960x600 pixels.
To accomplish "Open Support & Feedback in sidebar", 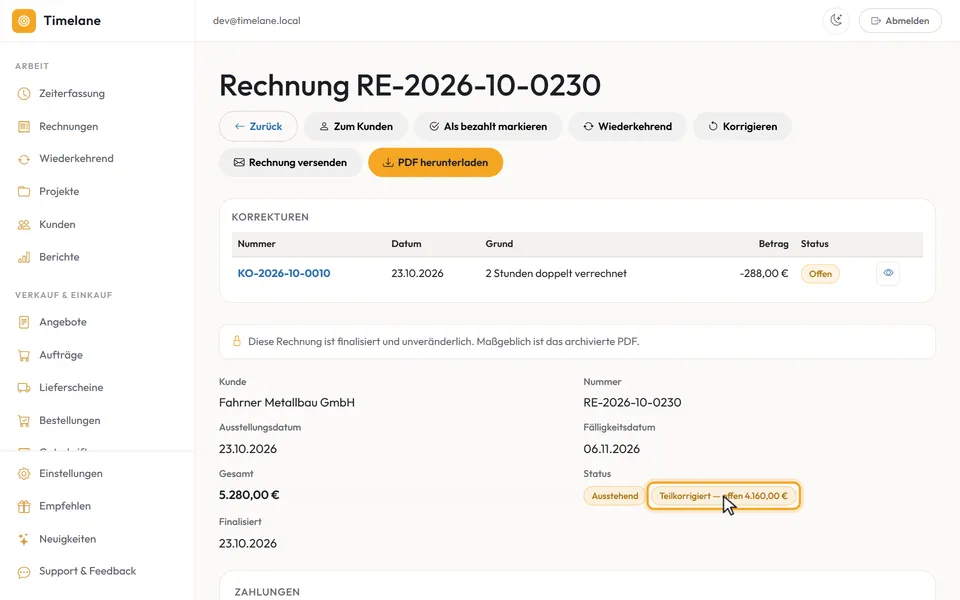I will (x=88, y=571).
